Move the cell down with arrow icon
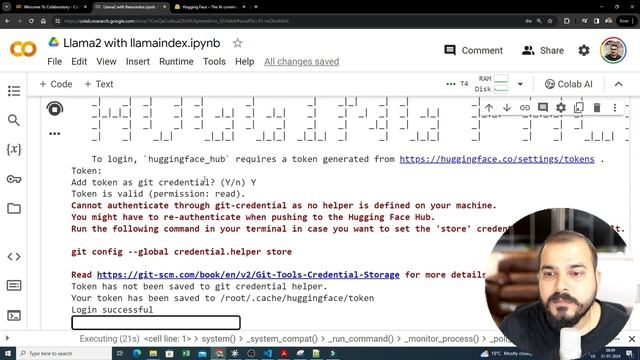This screenshot has height=360, width=640. [507, 108]
